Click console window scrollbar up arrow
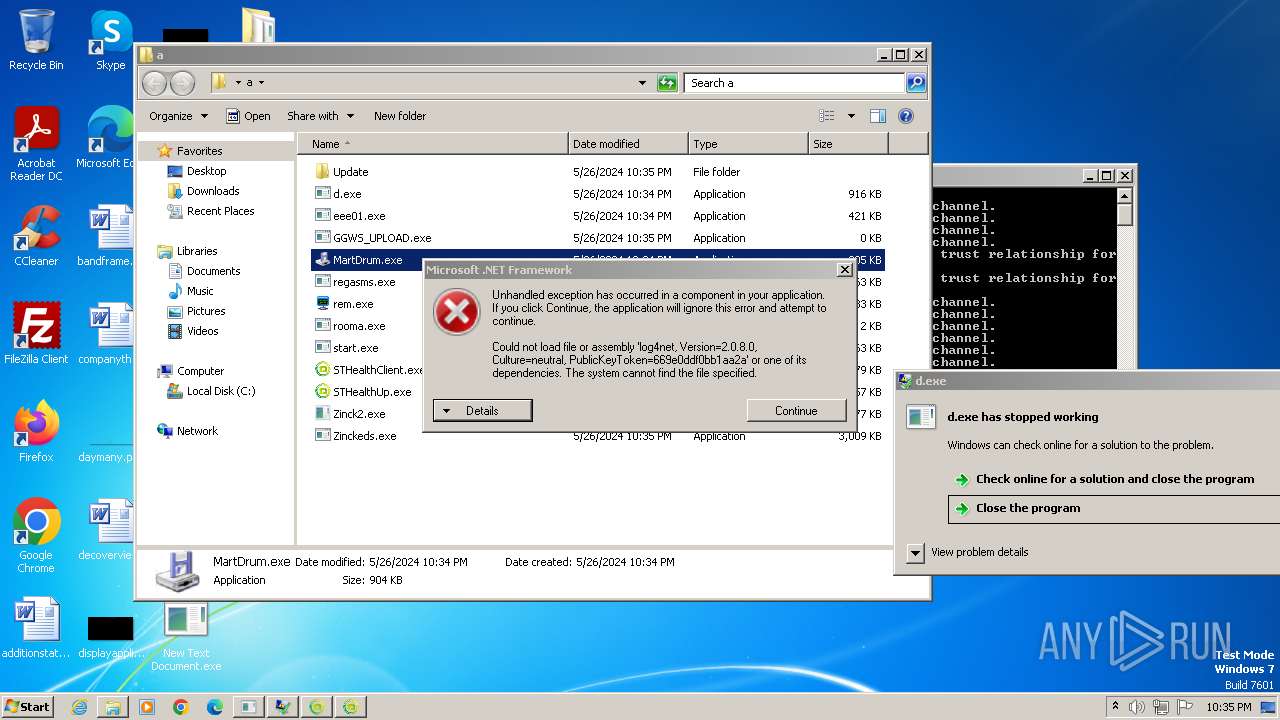This screenshot has width=1280, height=720. click(1125, 196)
